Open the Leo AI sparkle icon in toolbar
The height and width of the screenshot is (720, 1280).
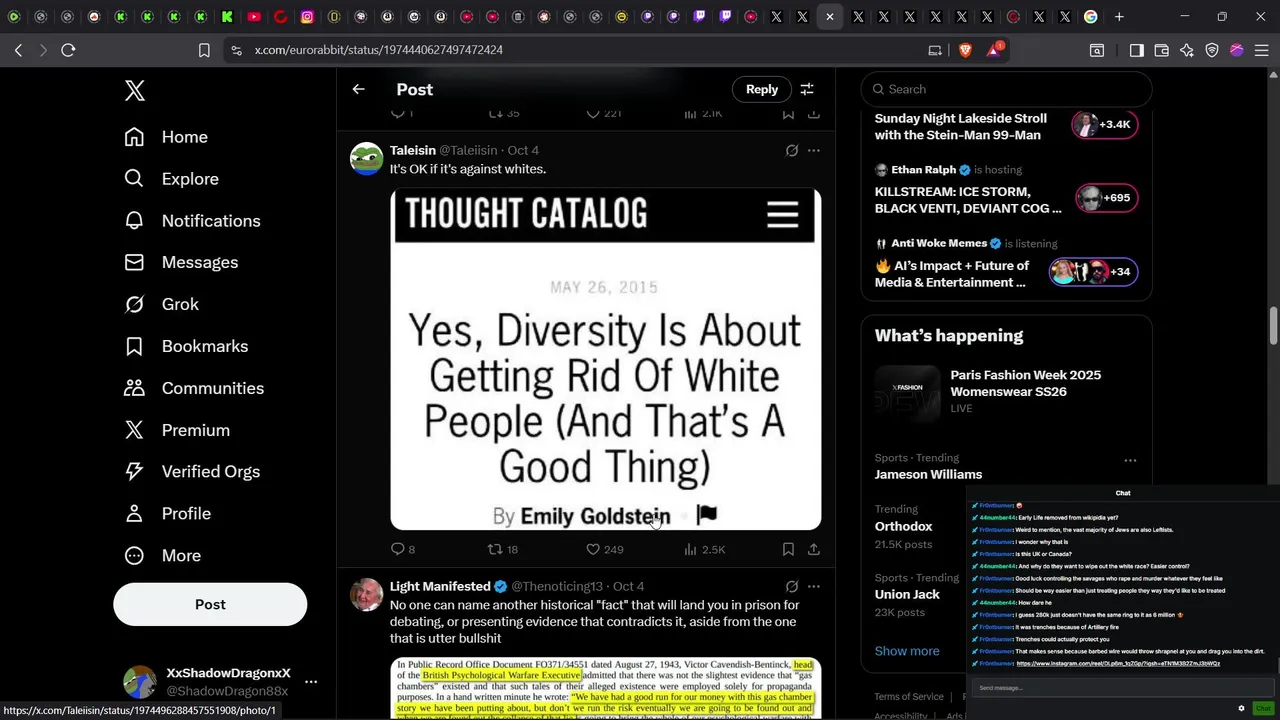pos(1187,50)
